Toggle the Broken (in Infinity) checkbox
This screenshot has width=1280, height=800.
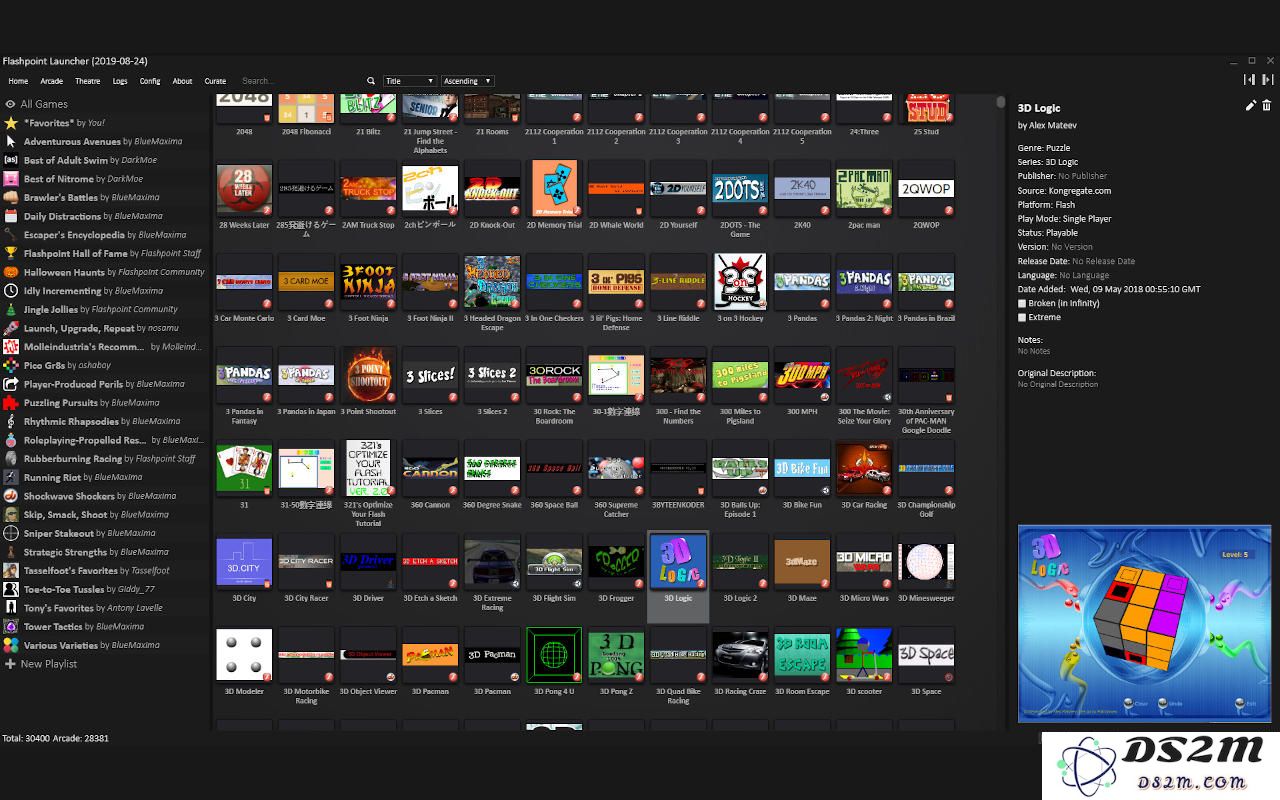click(x=1022, y=303)
